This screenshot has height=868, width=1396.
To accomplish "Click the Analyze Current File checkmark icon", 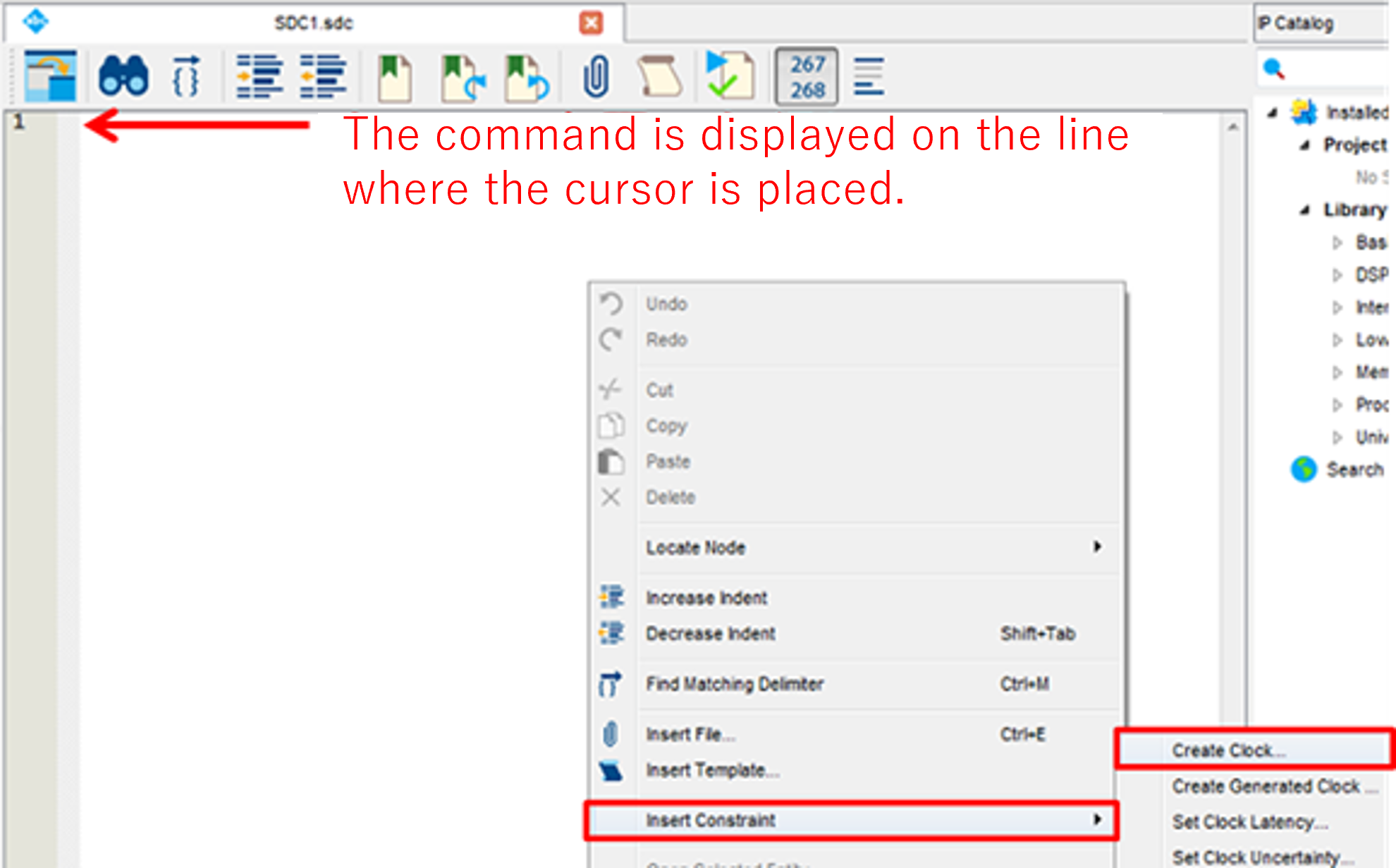I will pyautogui.click(x=729, y=75).
